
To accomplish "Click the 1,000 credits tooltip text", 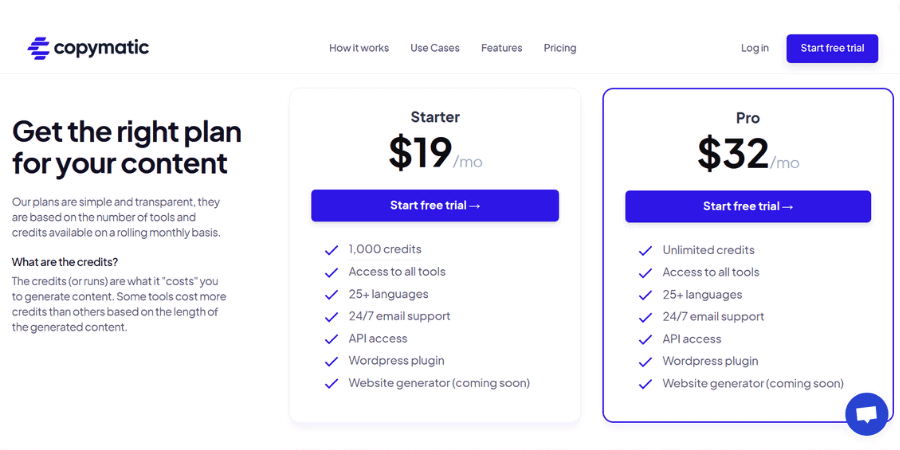I will click(385, 249).
